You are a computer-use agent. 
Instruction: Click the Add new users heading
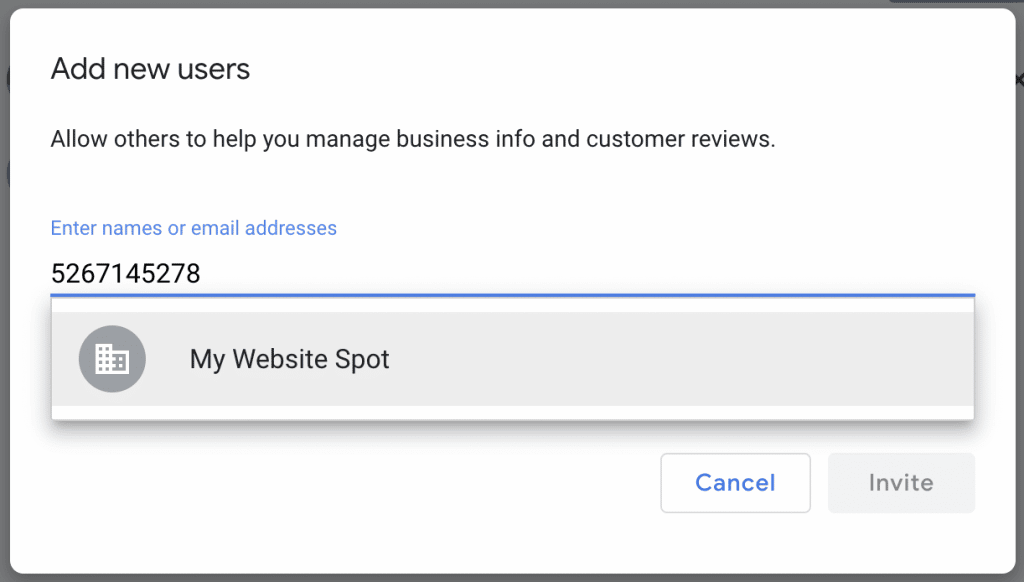pyautogui.click(x=150, y=69)
